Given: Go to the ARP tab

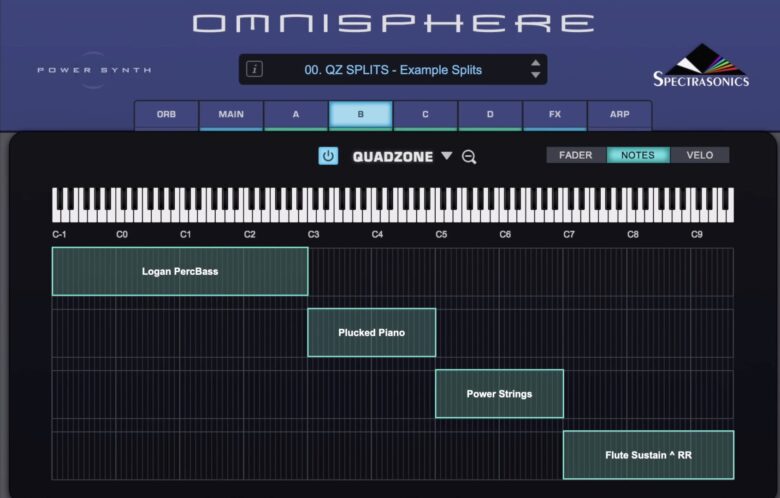Looking at the screenshot, I should (619, 114).
